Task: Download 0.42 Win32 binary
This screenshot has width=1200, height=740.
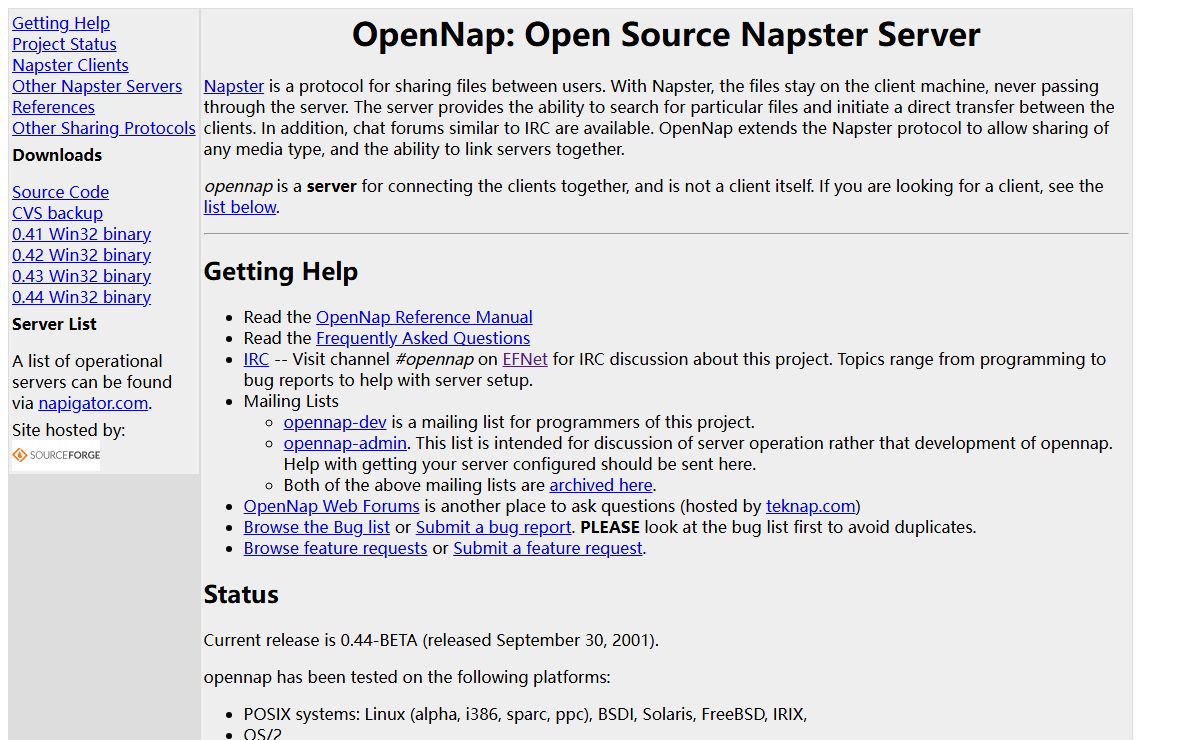Action: click(x=81, y=255)
